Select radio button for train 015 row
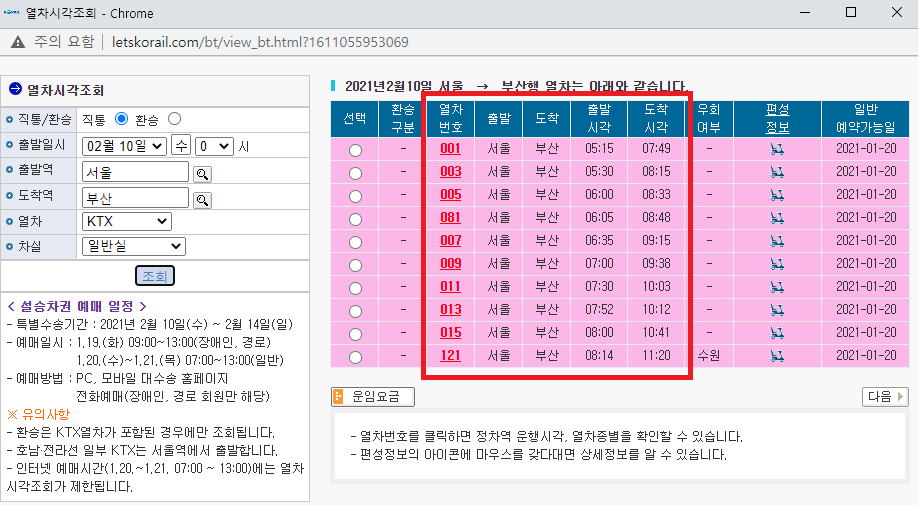Image resolution: width=920 pixels, height=506 pixels. point(355,334)
